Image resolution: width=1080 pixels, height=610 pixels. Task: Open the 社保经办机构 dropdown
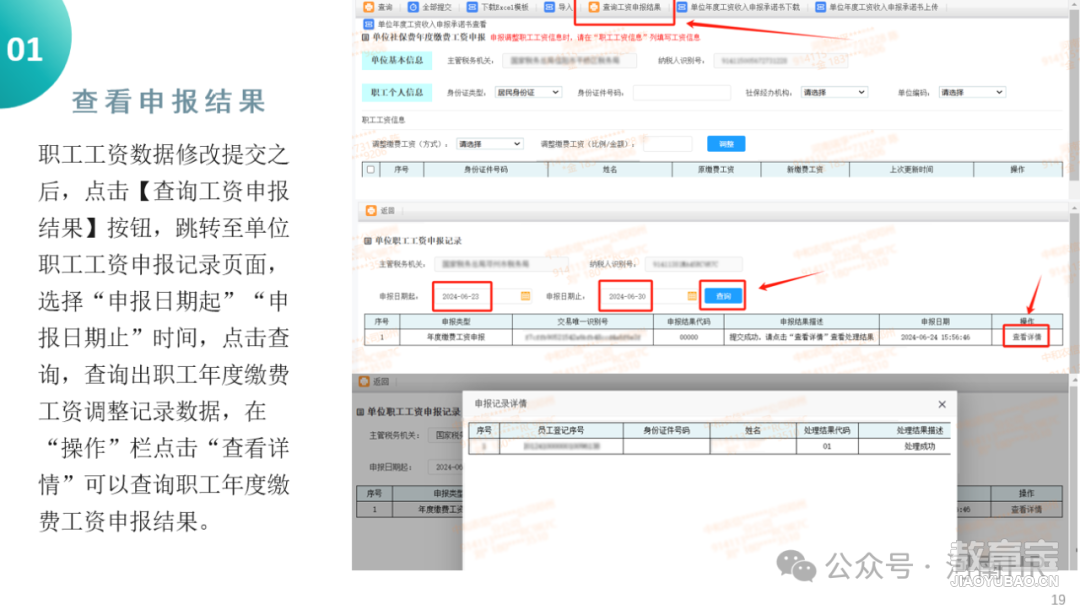click(x=833, y=92)
